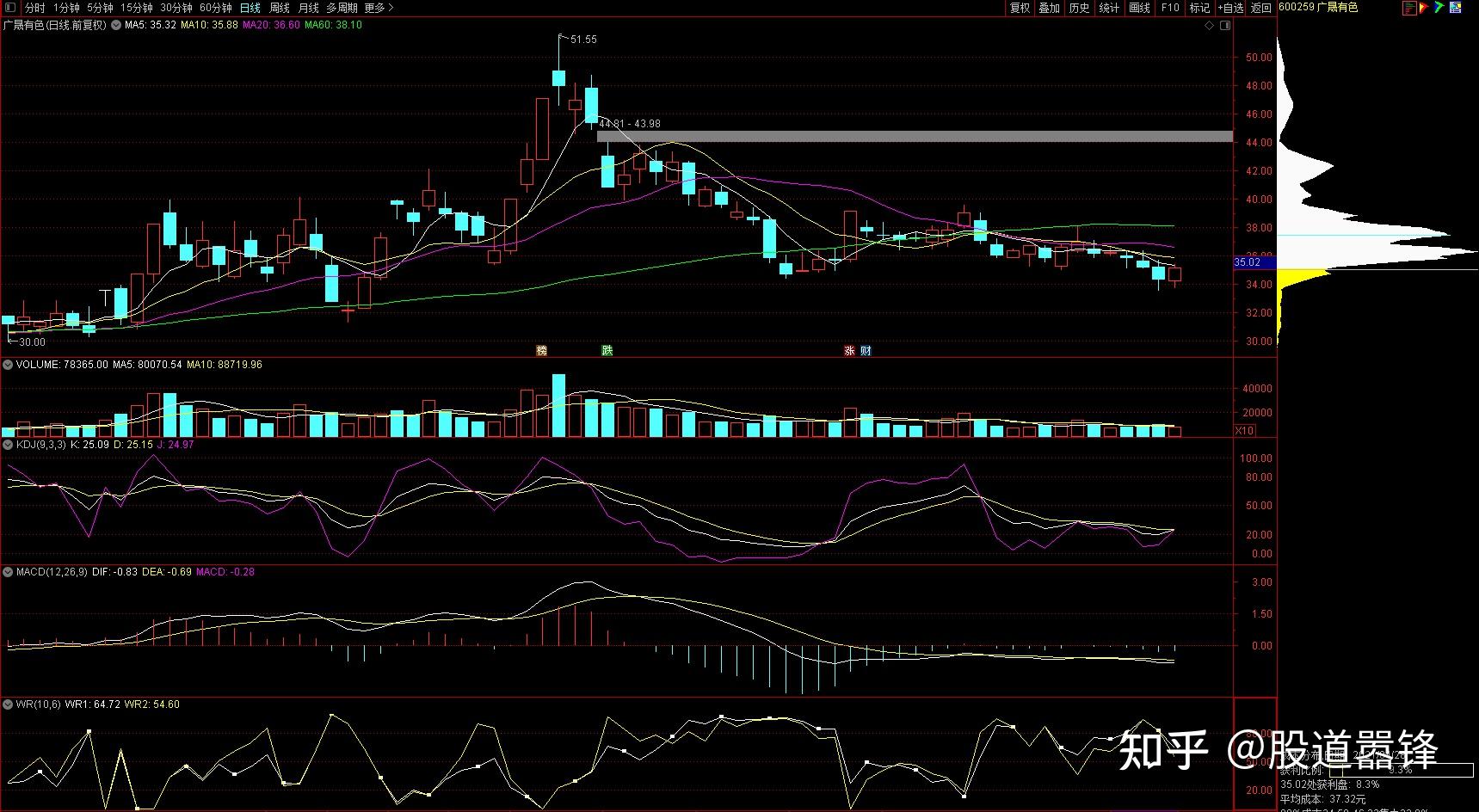Screen dimensions: 1479x812
Task: Click the DIF: -0.83 value
Action: 114,571
